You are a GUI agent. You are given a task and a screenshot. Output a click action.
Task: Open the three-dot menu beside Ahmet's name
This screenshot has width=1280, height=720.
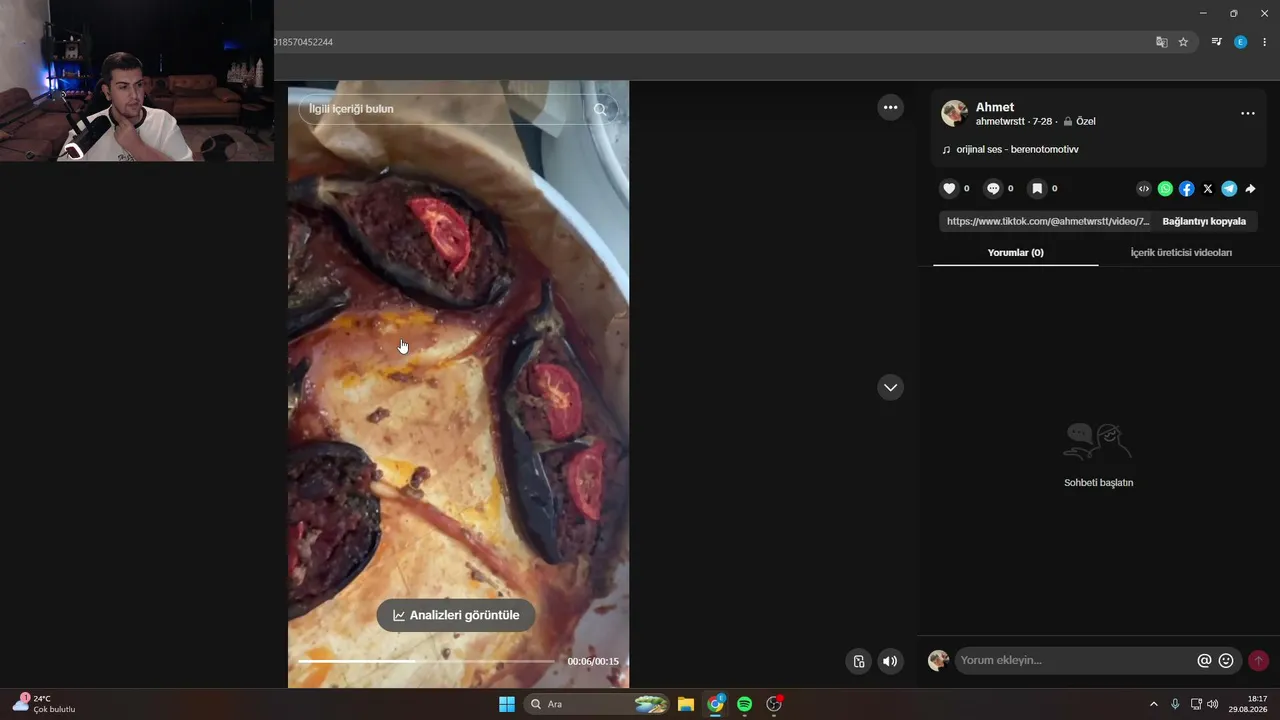click(1247, 113)
